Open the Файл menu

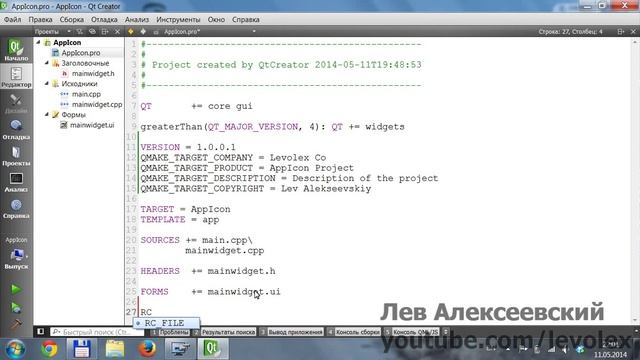[x=13, y=19]
